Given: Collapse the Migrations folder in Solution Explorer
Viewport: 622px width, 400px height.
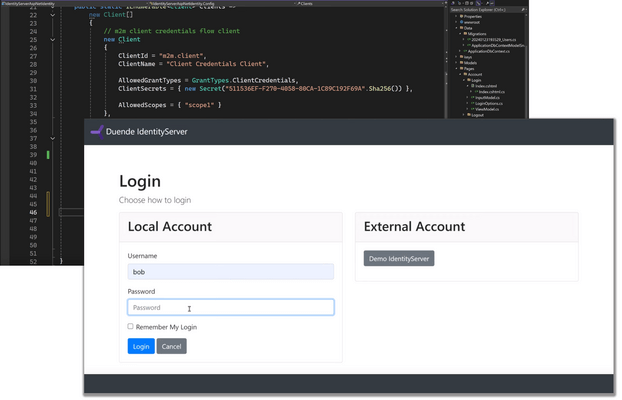Looking at the screenshot, I should (461, 34).
